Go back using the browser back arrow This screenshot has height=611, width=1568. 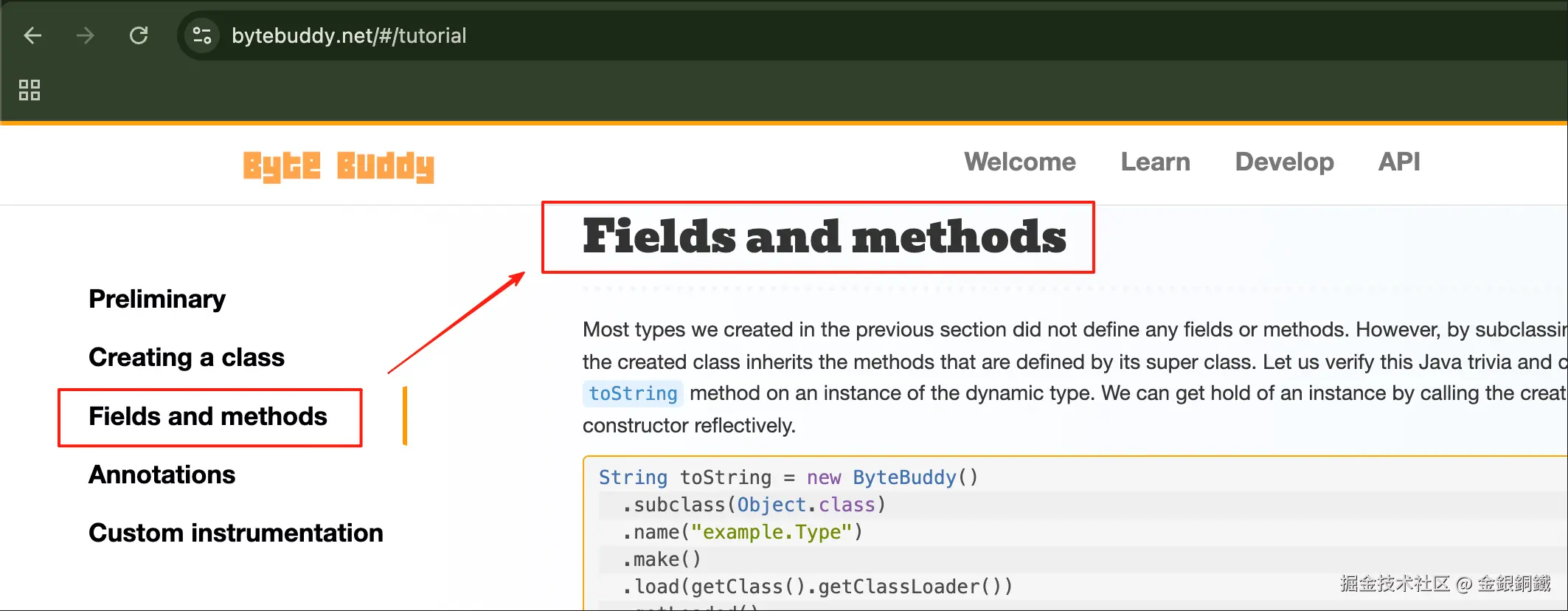[32, 35]
